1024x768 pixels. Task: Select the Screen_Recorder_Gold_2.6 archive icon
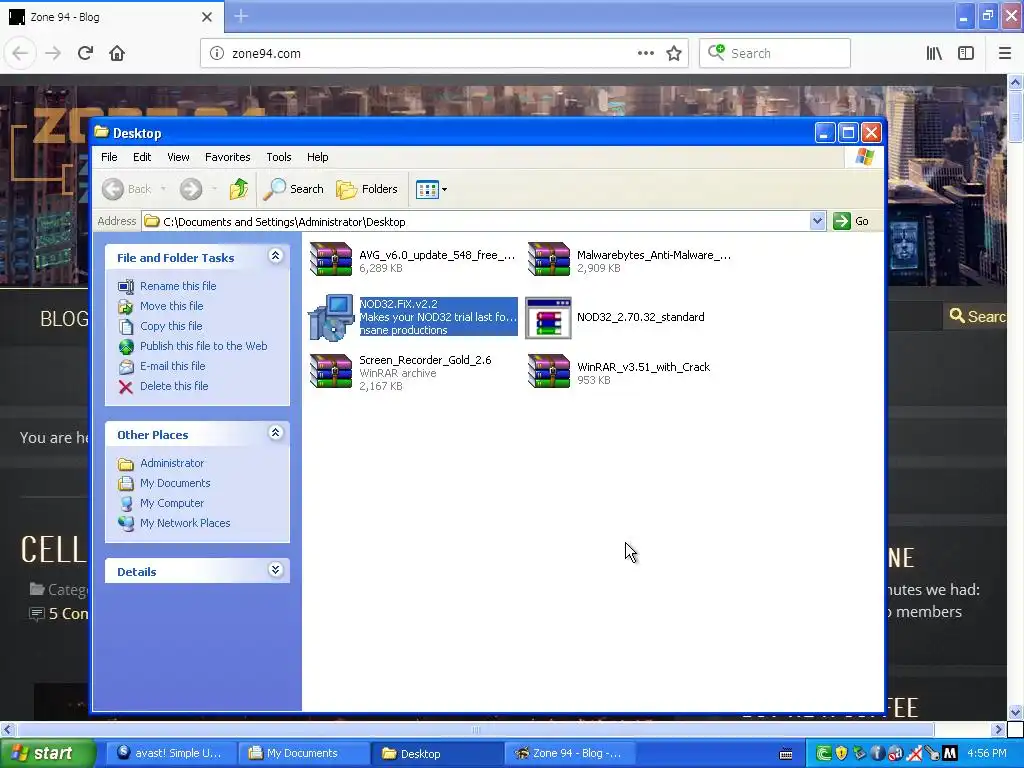(x=331, y=372)
